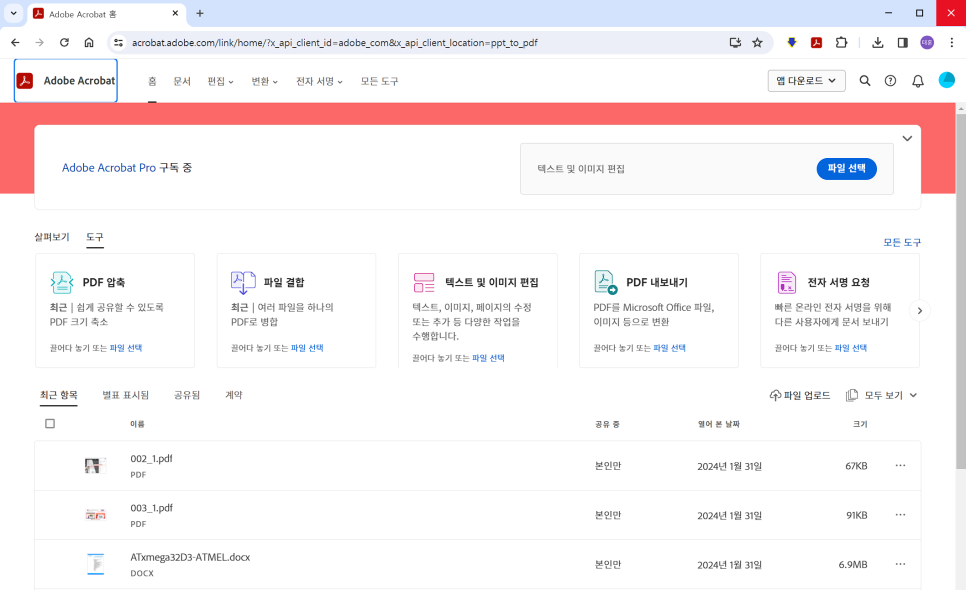Open the search magnifier icon in Acrobat header
Screen dimensions: 966x590
click(x=865, y=81)
